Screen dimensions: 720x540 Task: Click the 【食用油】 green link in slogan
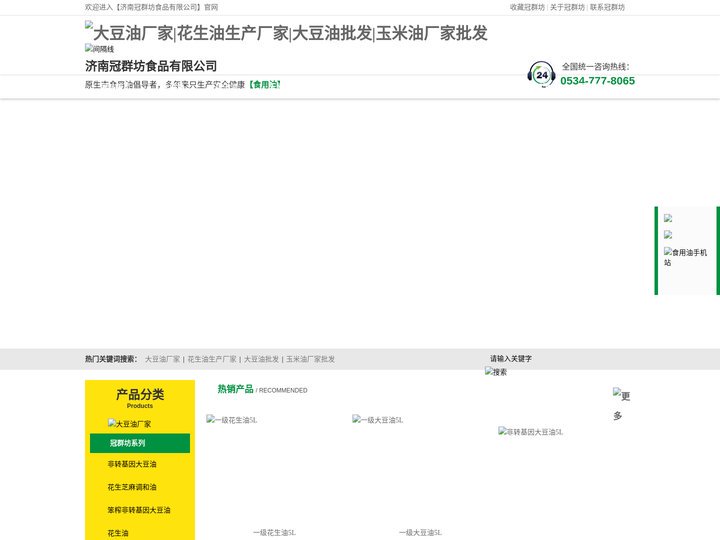pyautogui.click(x=264, y=84)
